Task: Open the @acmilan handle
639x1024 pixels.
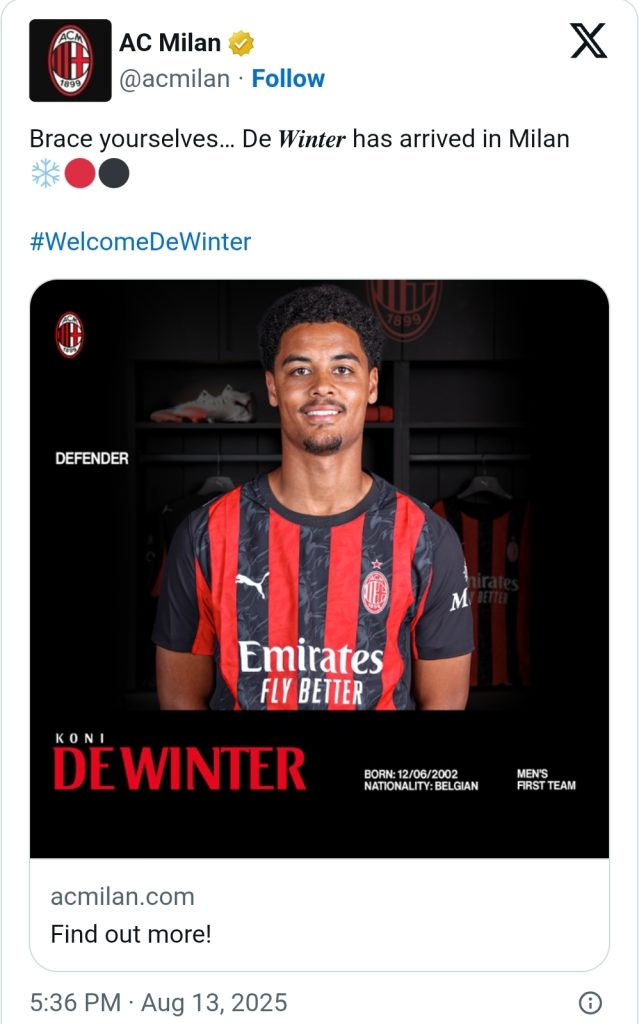Action: tap(174, 79)
